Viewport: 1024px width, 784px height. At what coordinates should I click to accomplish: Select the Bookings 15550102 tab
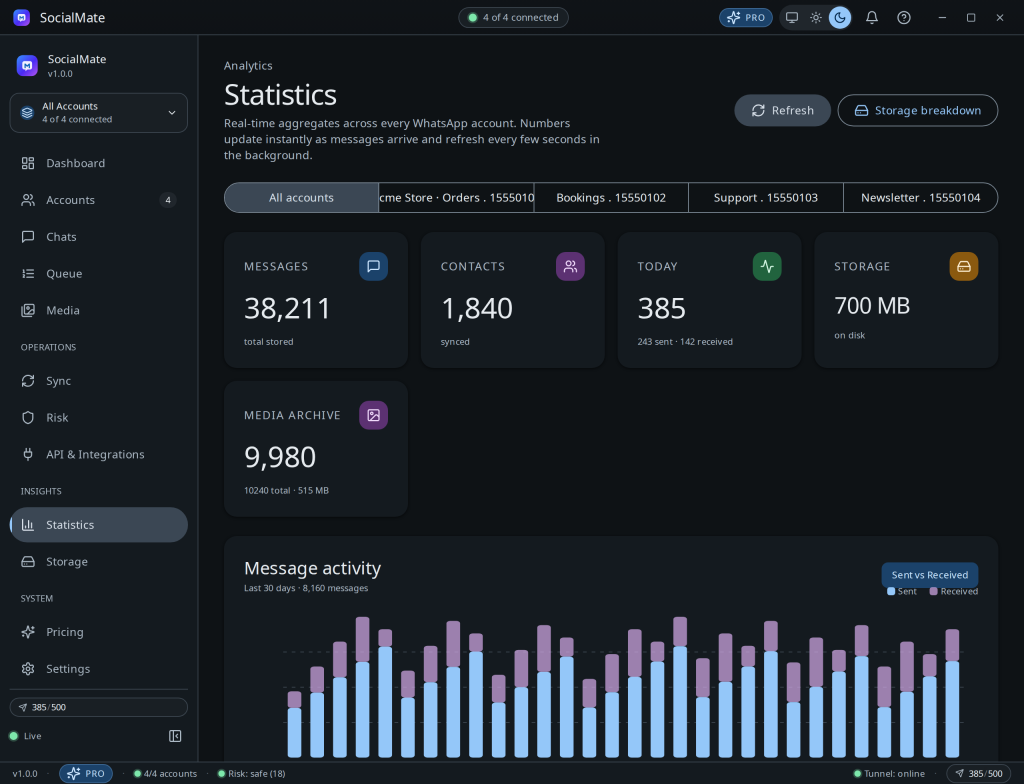(x=611, y=197)
